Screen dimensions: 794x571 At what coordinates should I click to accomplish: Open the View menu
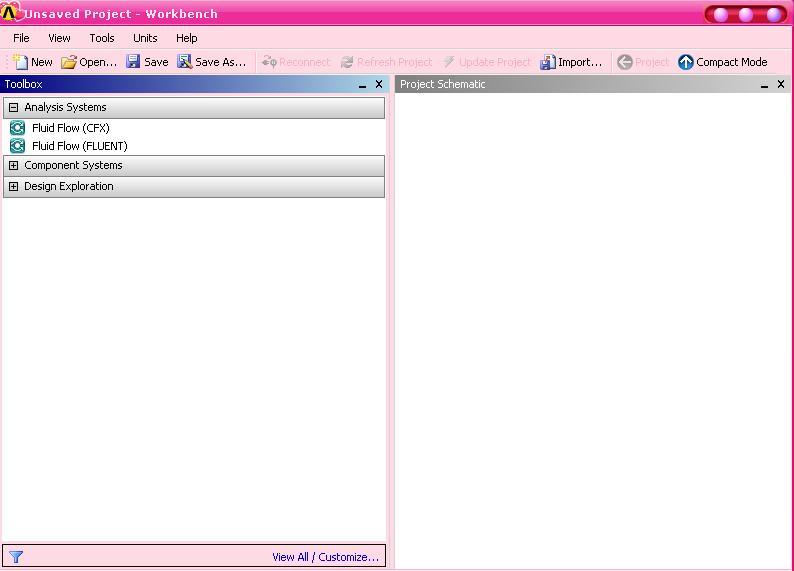tap(59, 38)
